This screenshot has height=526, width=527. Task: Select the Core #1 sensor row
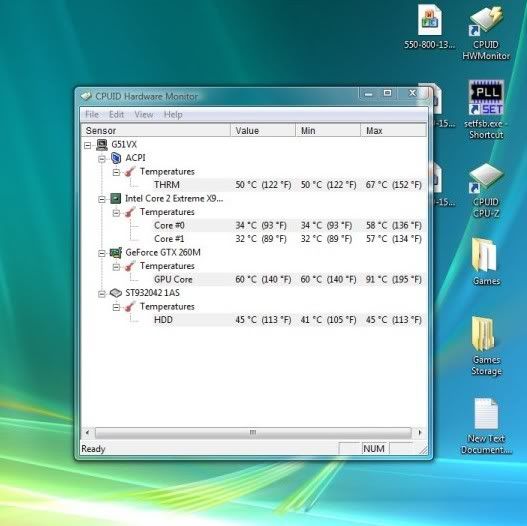288,239
